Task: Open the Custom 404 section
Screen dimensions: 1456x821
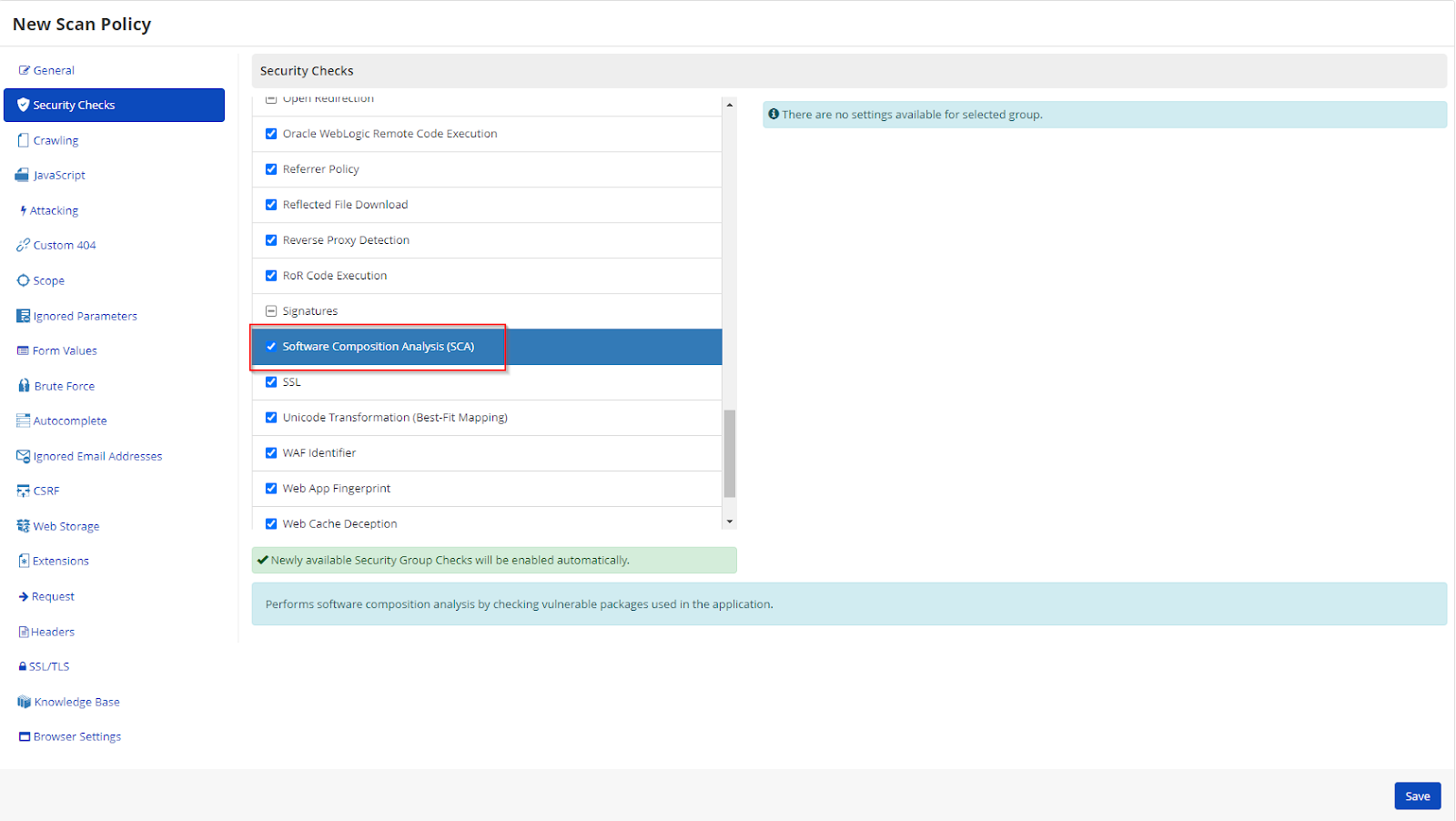Action: tap(65, 245)
